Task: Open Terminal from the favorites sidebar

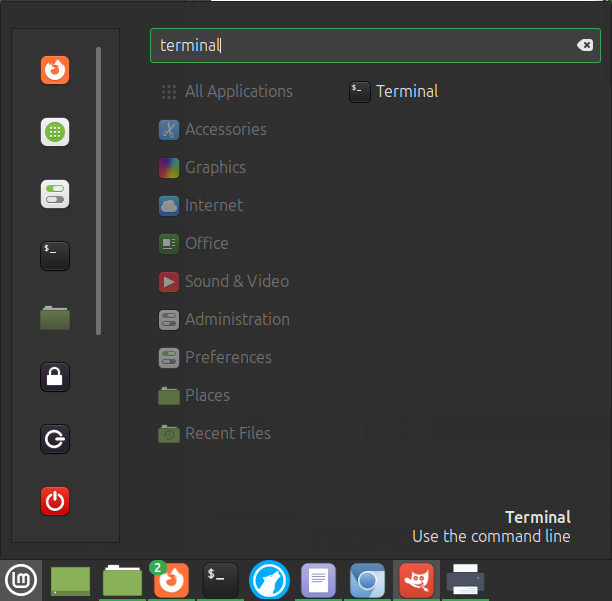Action: tap(55, 256)
